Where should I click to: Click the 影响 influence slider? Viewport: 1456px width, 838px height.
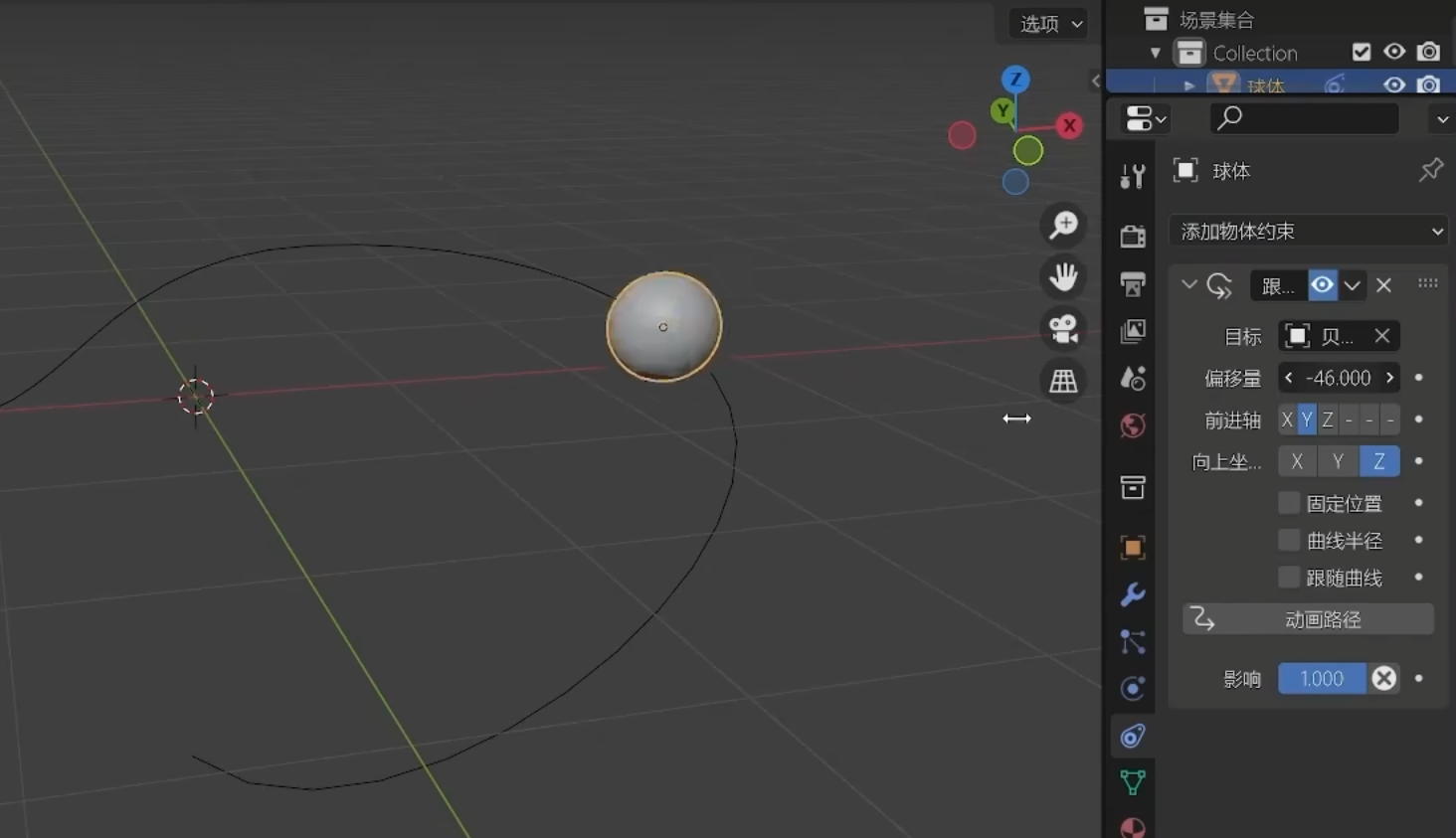[1322, 679]
